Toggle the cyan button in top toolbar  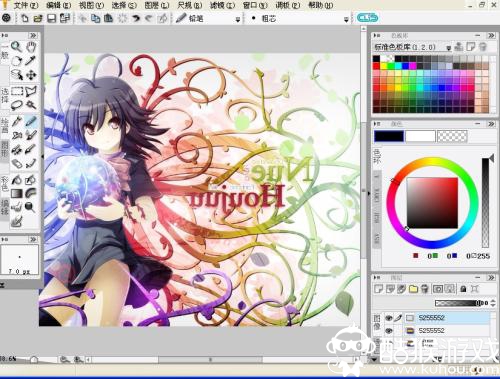coord(368,18)
